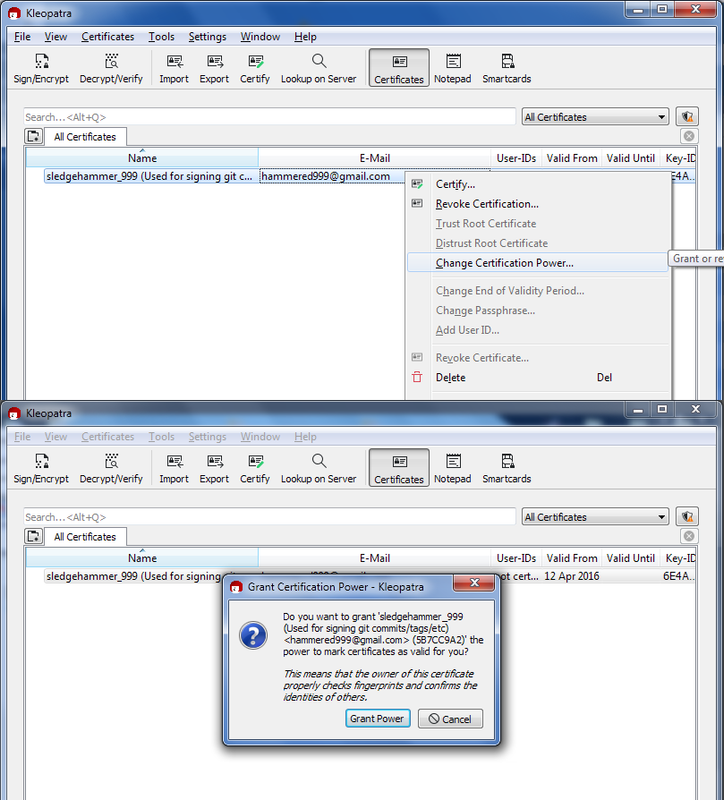Click new tab icon in top window
This screenshot has width=724, height=800.
(x=34, y=136)
